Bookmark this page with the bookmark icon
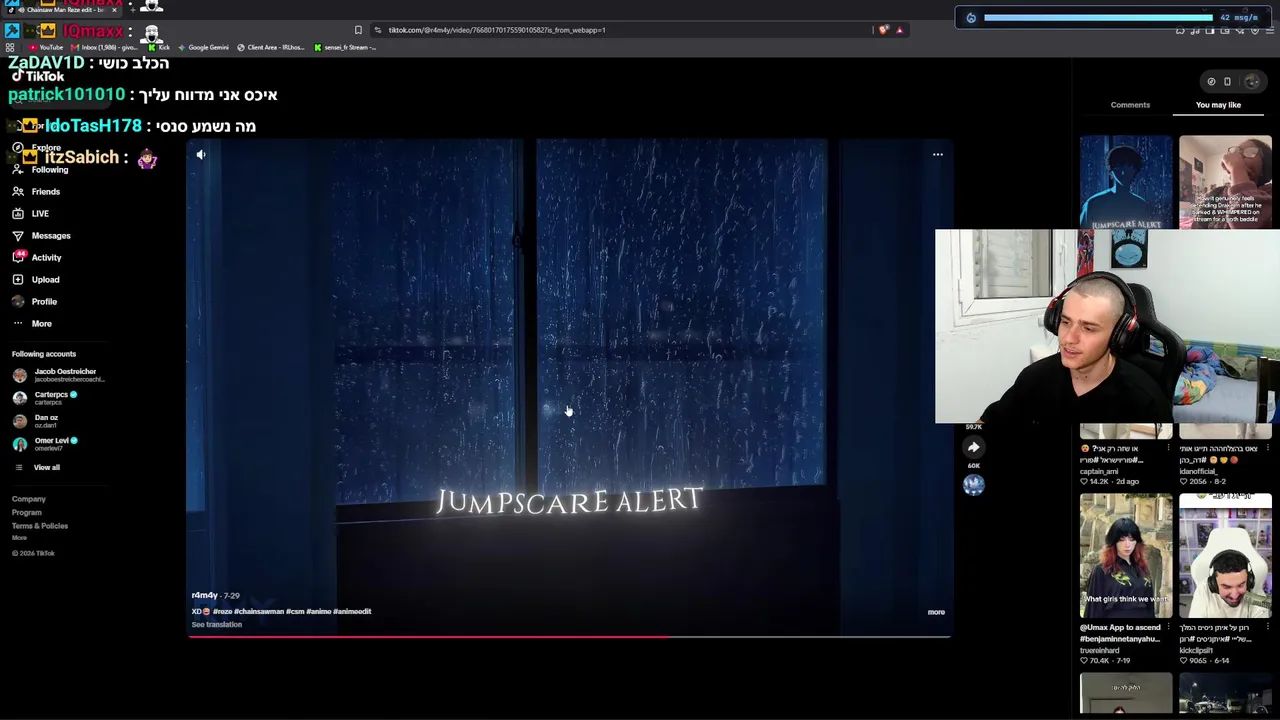The width and height of the screenshot is (1280, 720). click(358, 30)
